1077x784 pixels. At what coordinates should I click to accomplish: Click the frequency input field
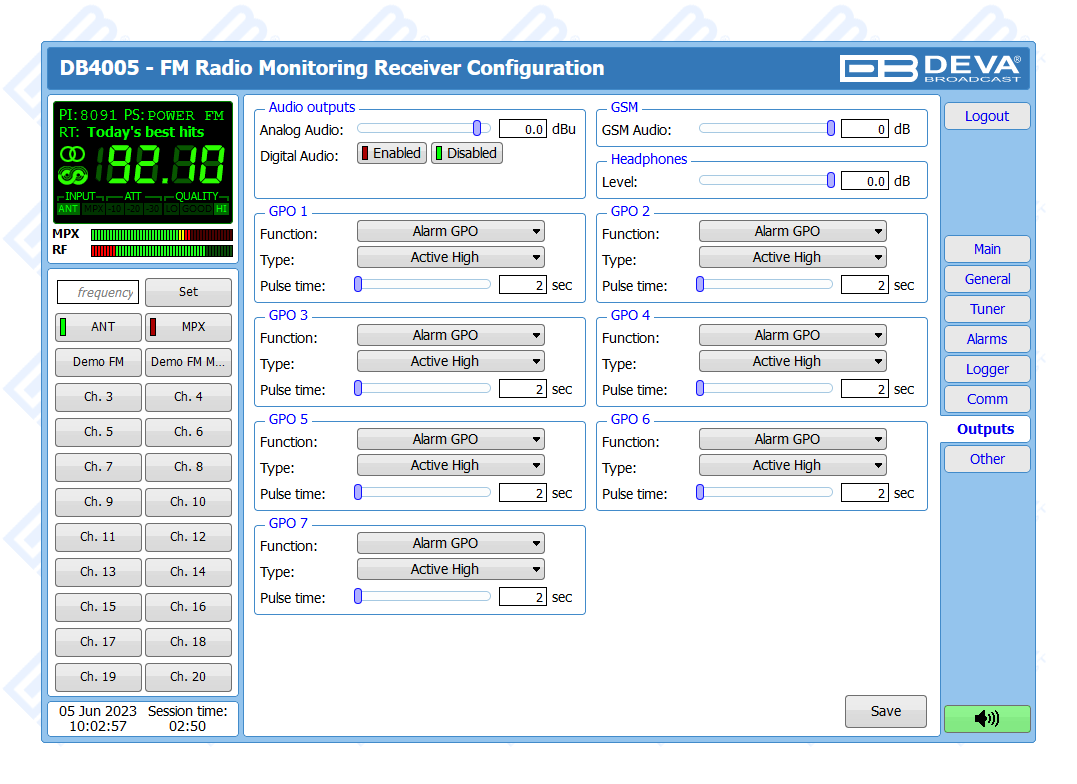98,292
